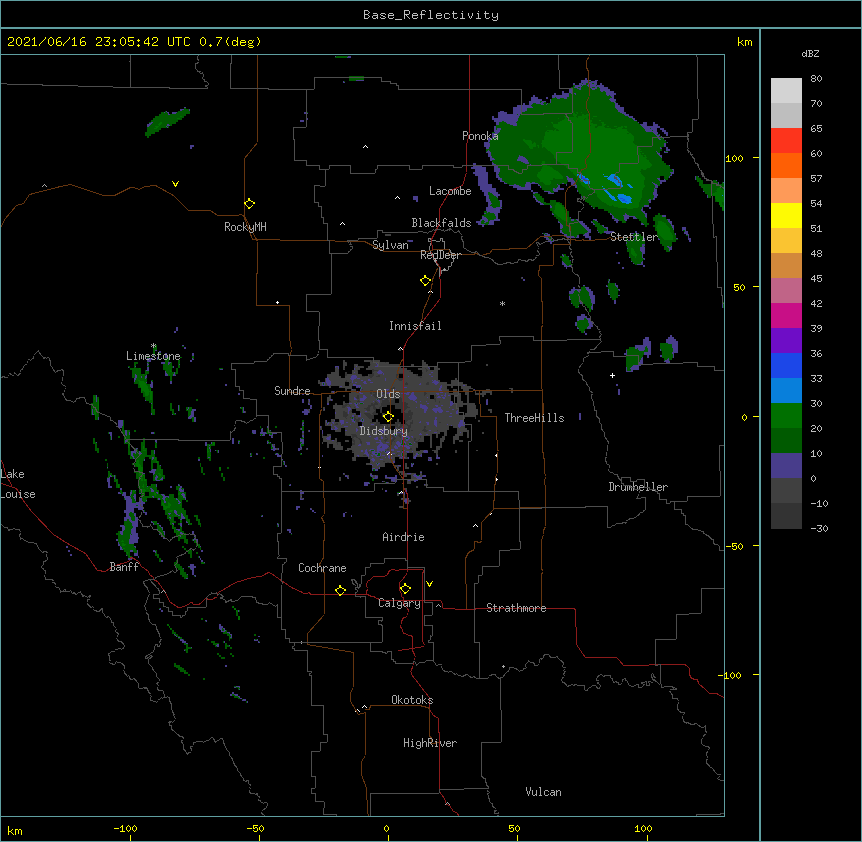Screen dimensions: 862x842
Task: Click the HighRiver label
Action: (x=430, y=743)
